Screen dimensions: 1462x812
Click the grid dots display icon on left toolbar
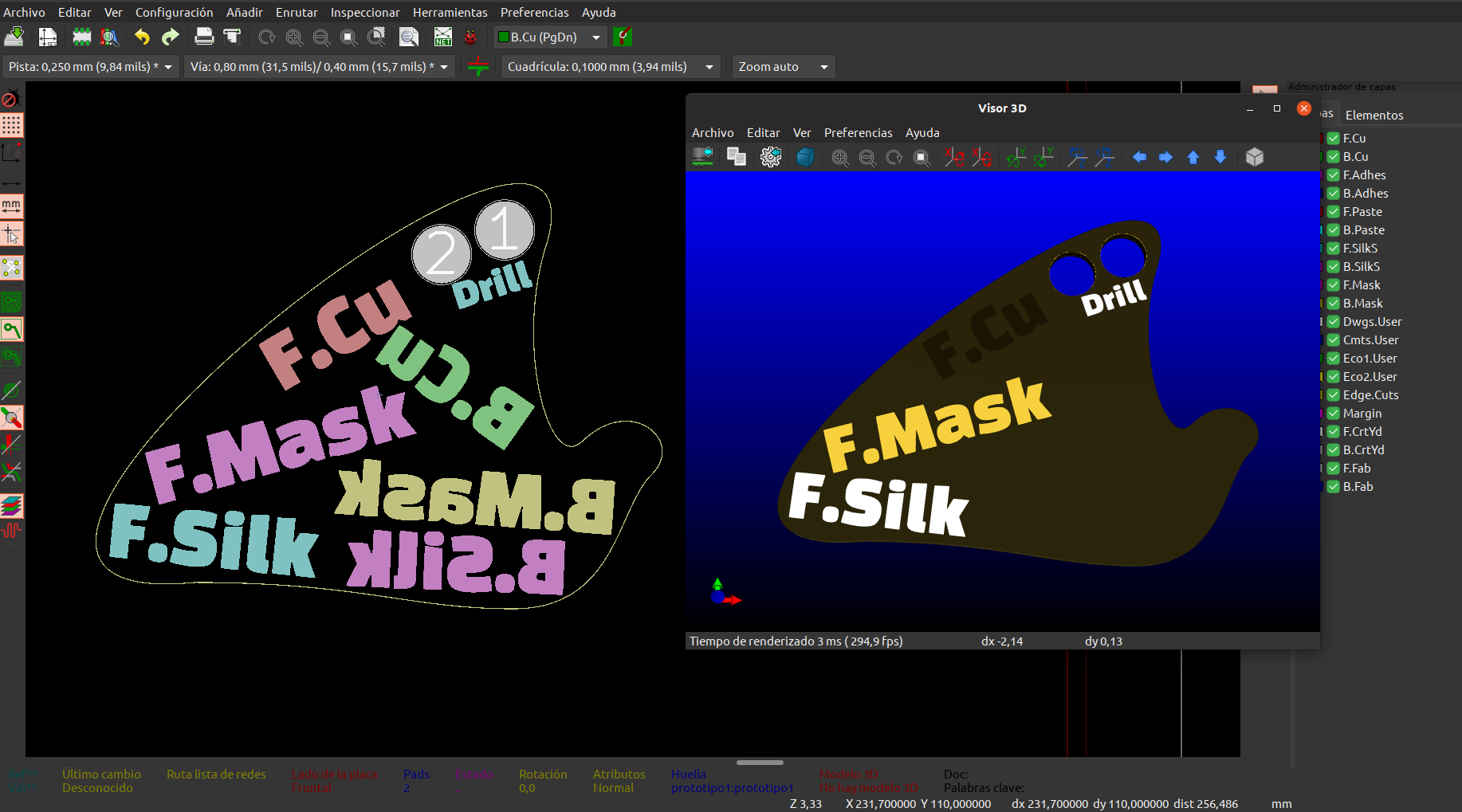pos(11,125)
